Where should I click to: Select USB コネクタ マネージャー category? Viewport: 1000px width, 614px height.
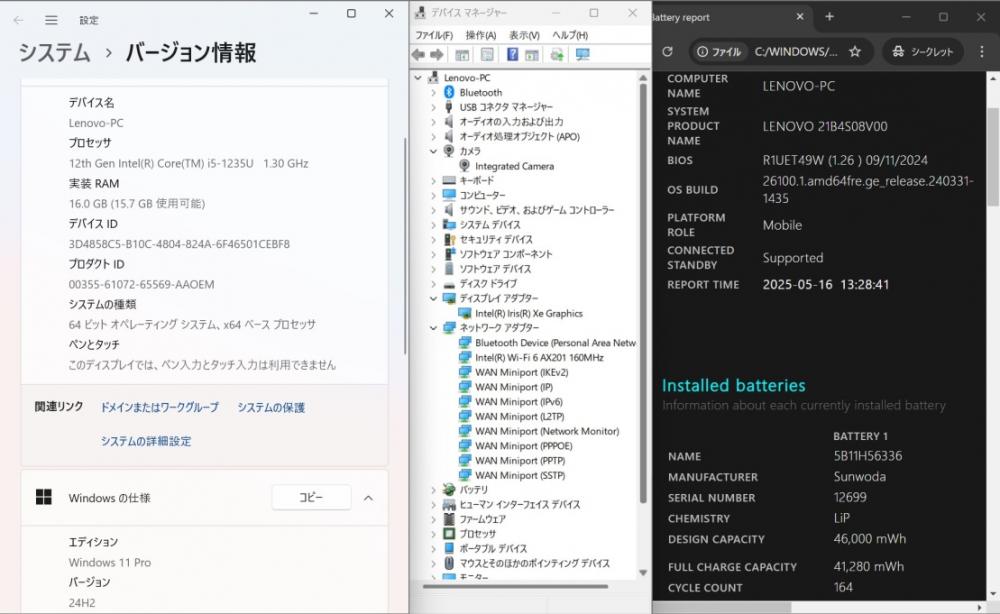[x=506, y=107]
